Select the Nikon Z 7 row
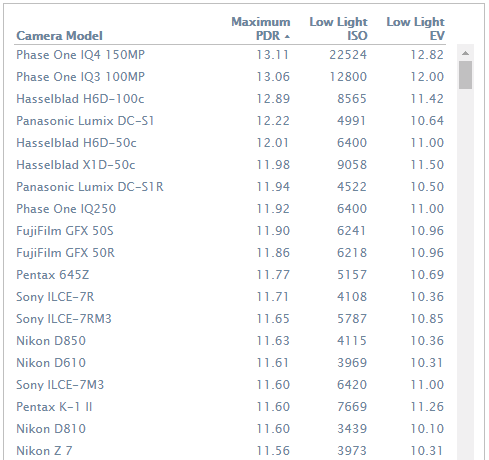Image resolution: width=489 pixels, height=460 pixels. pos(230,451)
